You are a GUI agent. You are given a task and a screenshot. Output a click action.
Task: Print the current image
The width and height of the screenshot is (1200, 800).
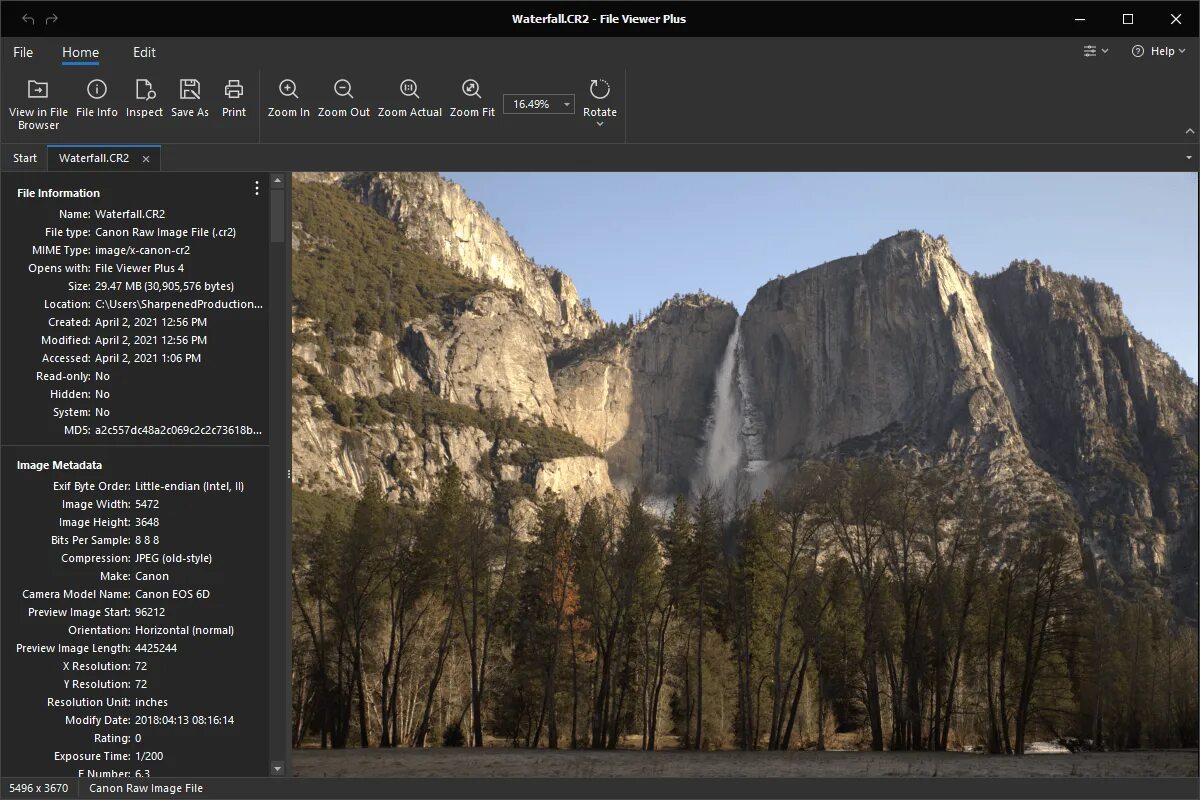click(x=234, y=98)
